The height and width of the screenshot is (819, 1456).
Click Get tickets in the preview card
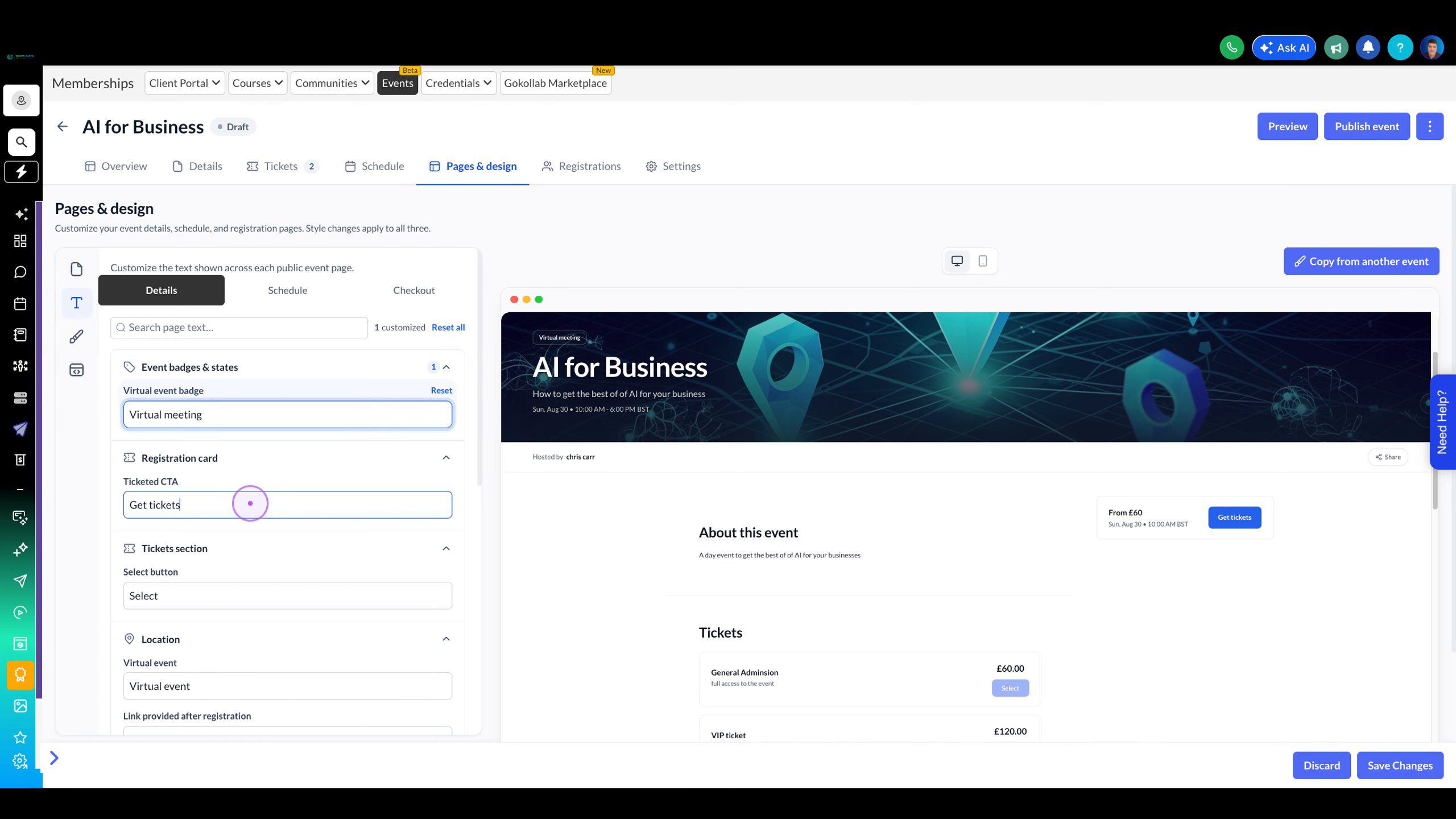tap(1235, 518)
